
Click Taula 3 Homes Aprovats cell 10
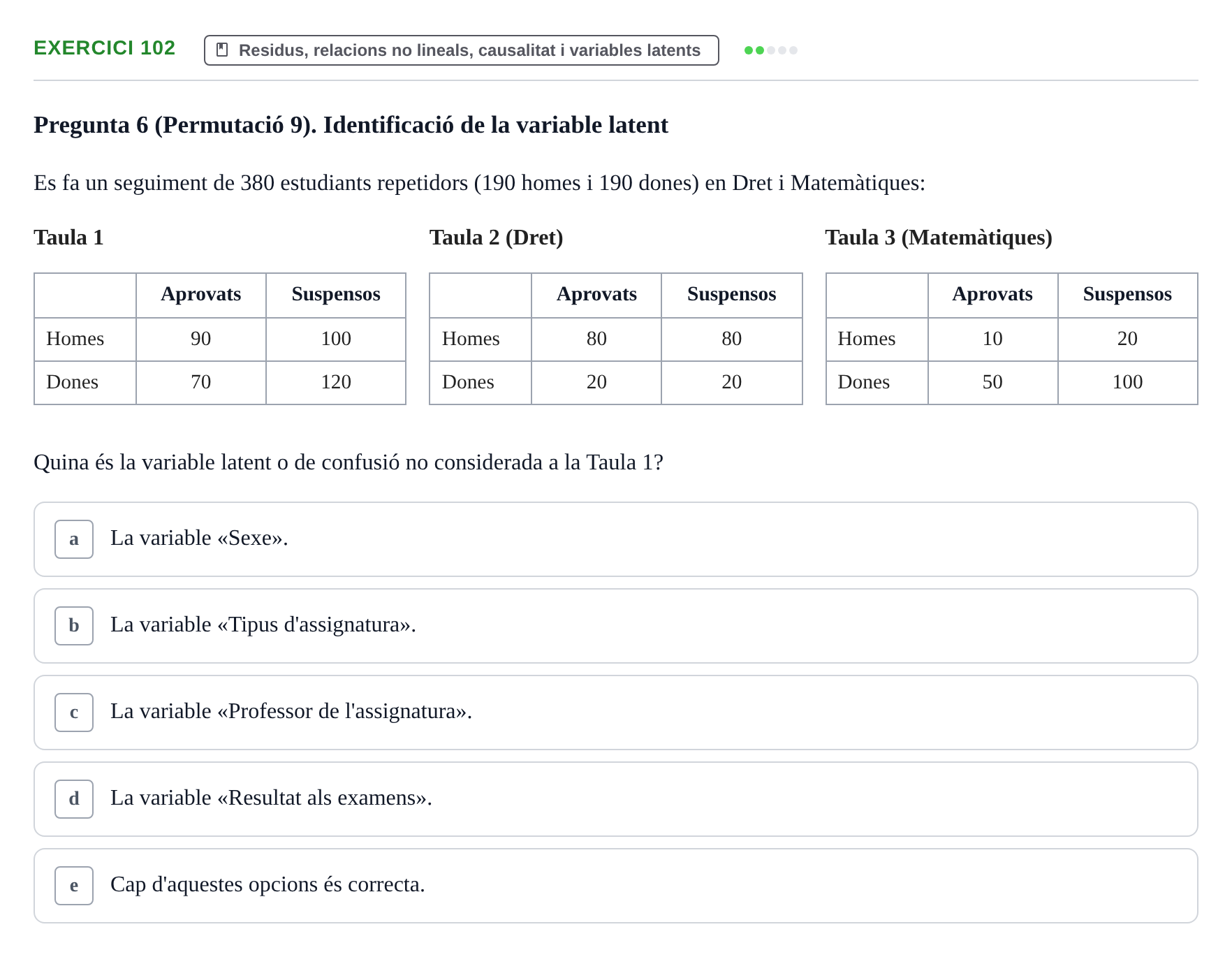coord(992,339)
